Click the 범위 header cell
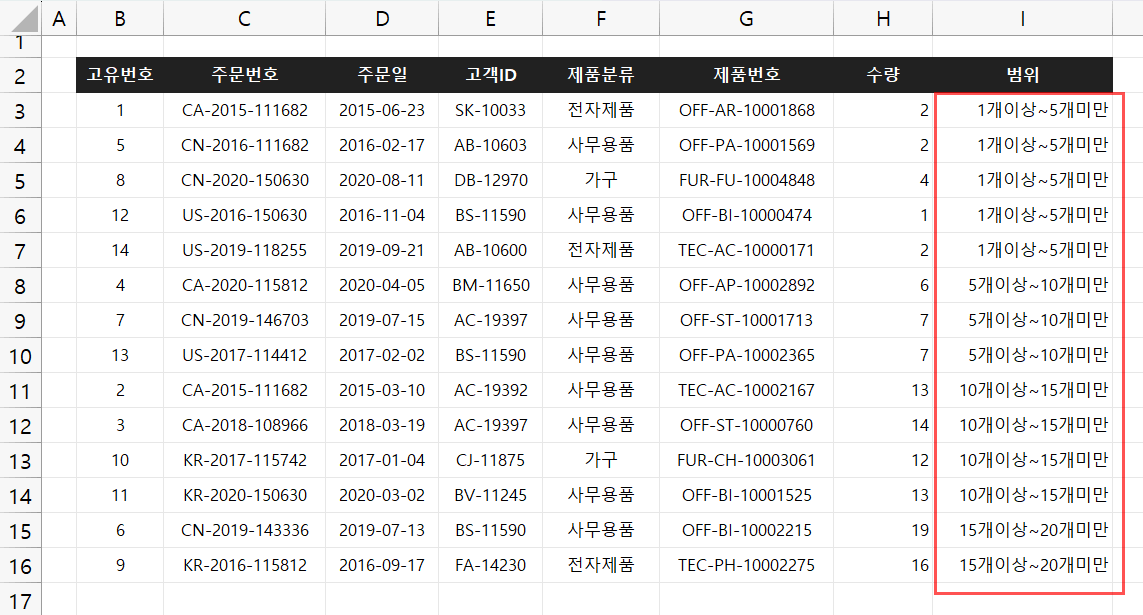Image resolution: width=1143 pixels, height=615 pixels. [x=1022, y=74]
